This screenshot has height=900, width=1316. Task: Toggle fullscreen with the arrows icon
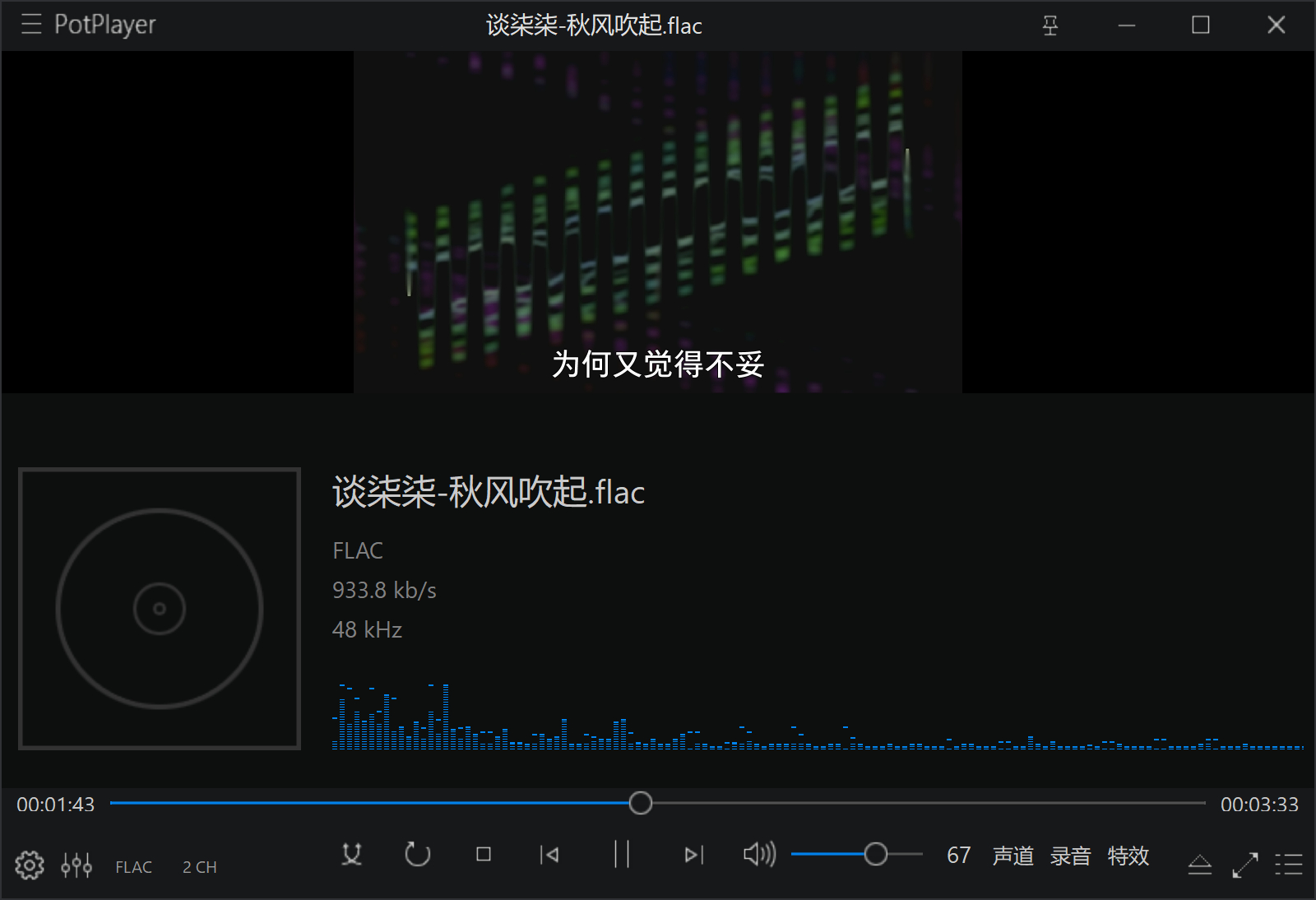click(x=1245, y=865)
